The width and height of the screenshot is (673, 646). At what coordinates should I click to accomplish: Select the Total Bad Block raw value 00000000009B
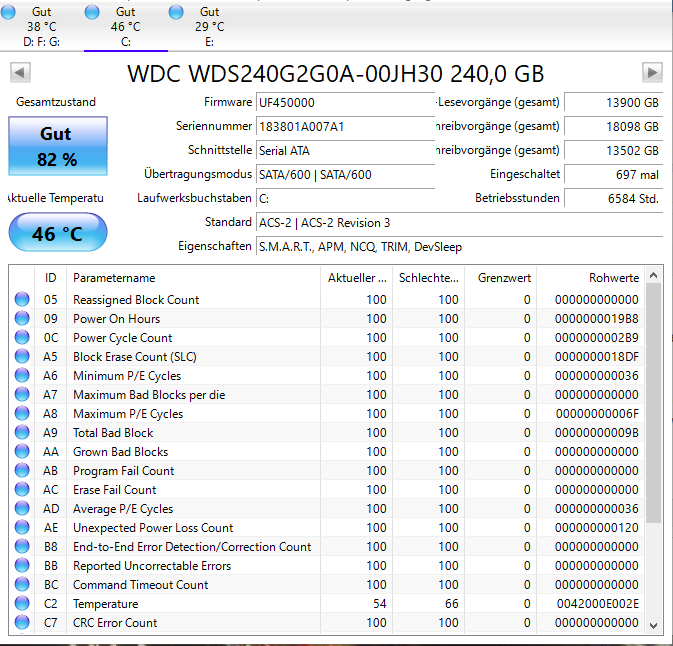[597, 433]
